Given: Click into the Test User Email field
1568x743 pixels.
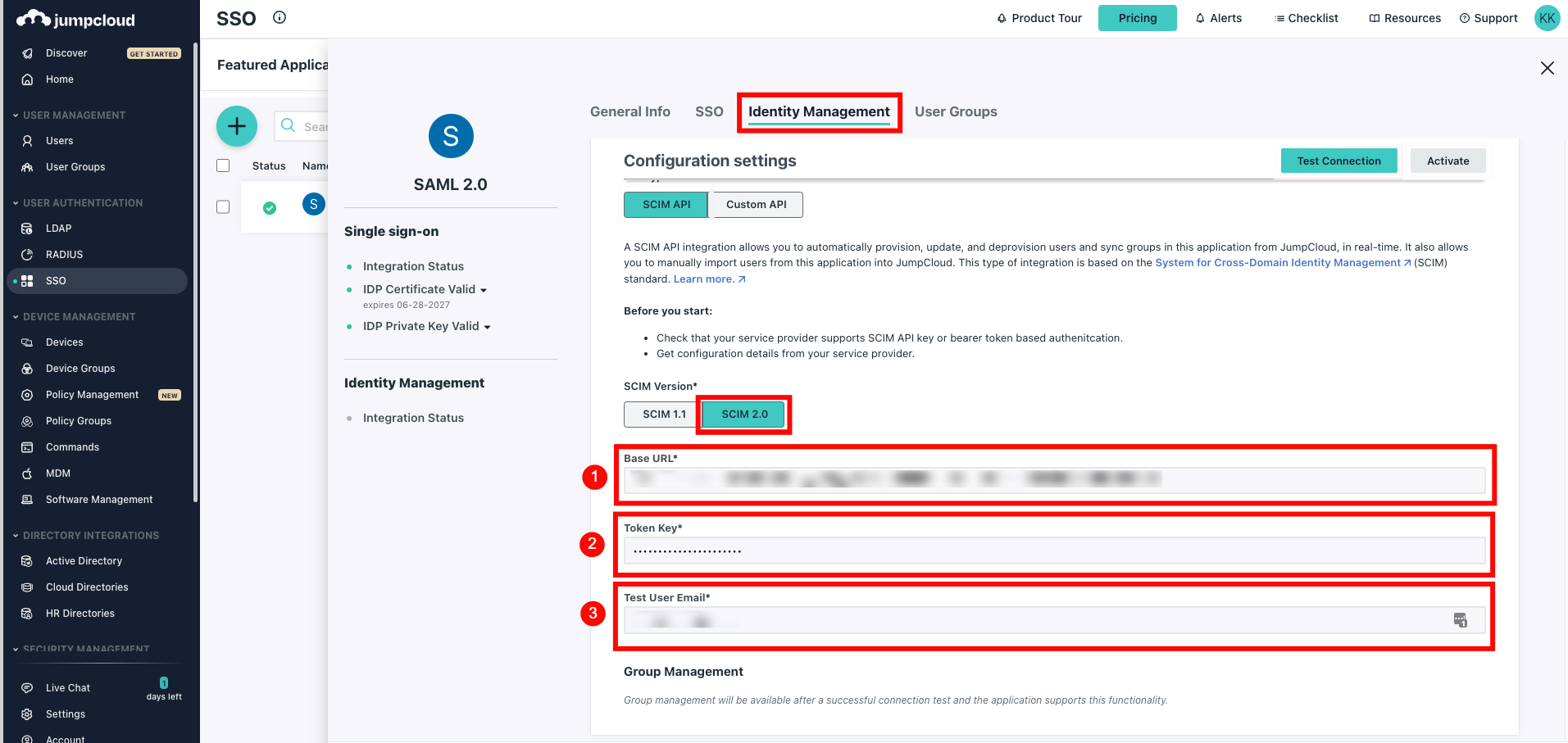Looking at the screenshot, I should coord(1054,620).
